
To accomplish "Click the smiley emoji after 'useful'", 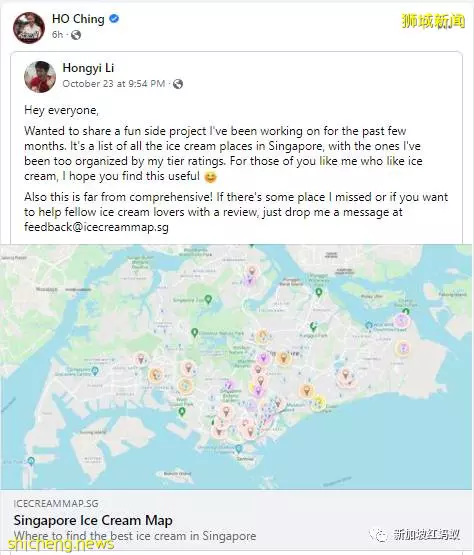I will click(210, 176).
